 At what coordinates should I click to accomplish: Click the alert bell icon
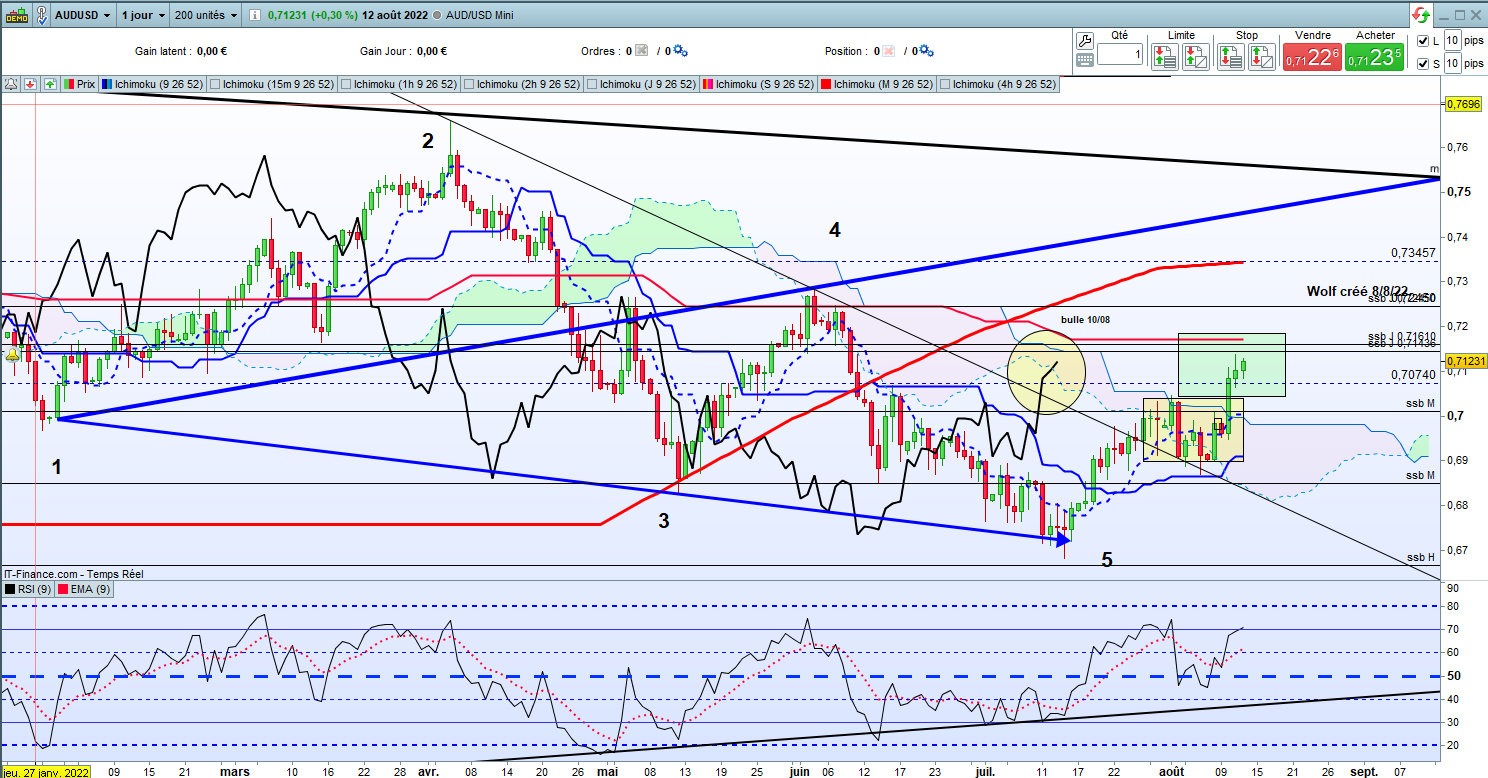coord(11,84)
